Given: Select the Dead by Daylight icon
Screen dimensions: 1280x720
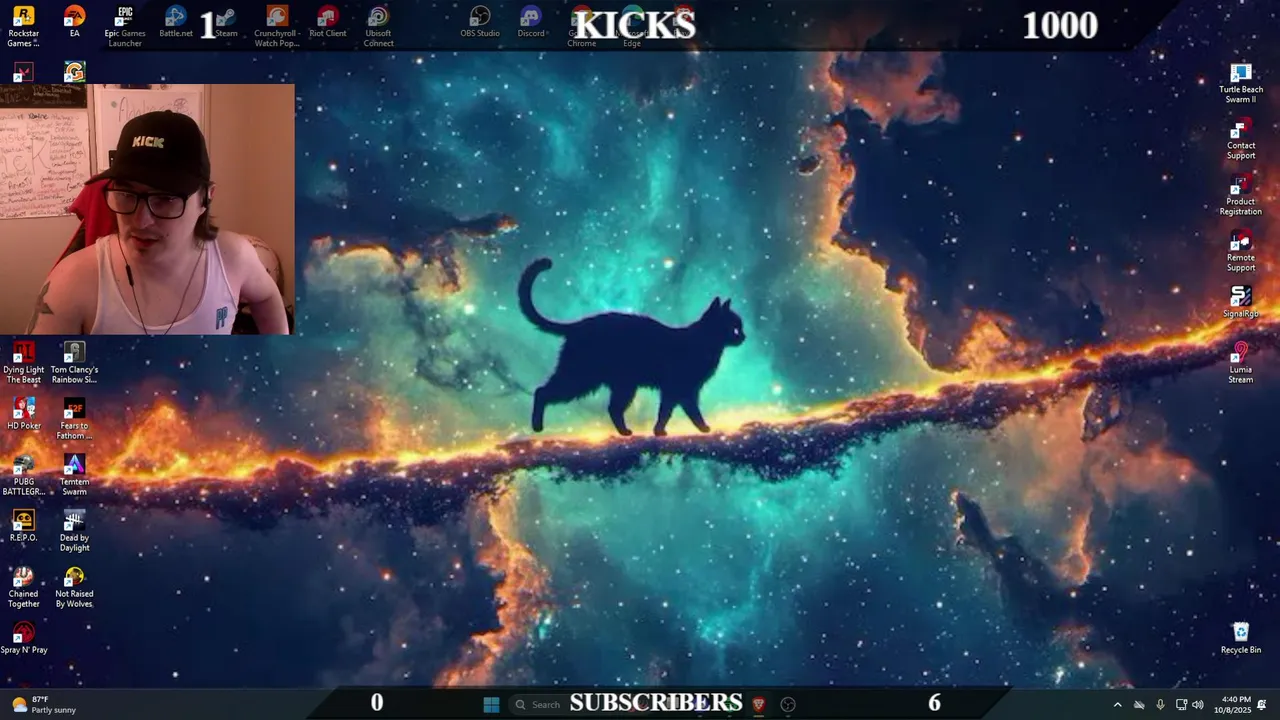Looking at the screenshot, I should pos(74,530).
